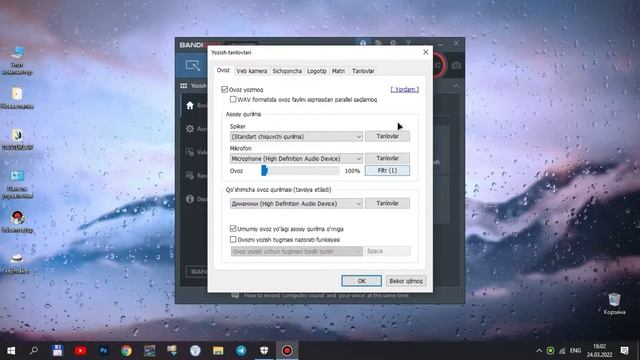Open the Home section in Bandicam sidebar
The image size is (640, 360).
click(x=190, y=106)
